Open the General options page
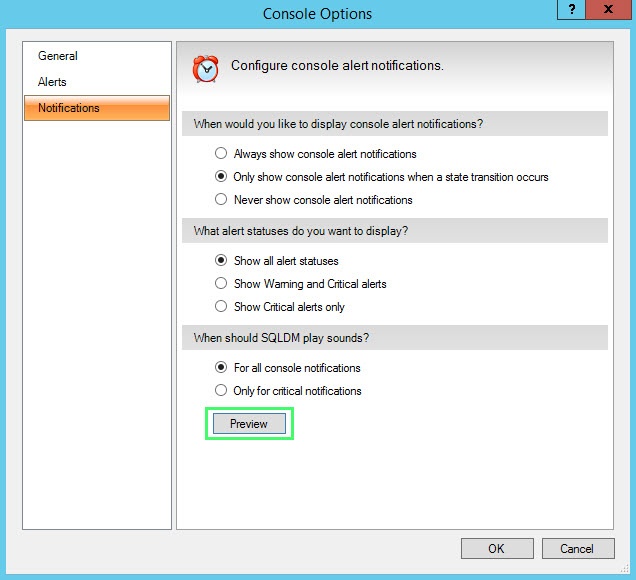636x580 pixels. (x=58, y=56)
